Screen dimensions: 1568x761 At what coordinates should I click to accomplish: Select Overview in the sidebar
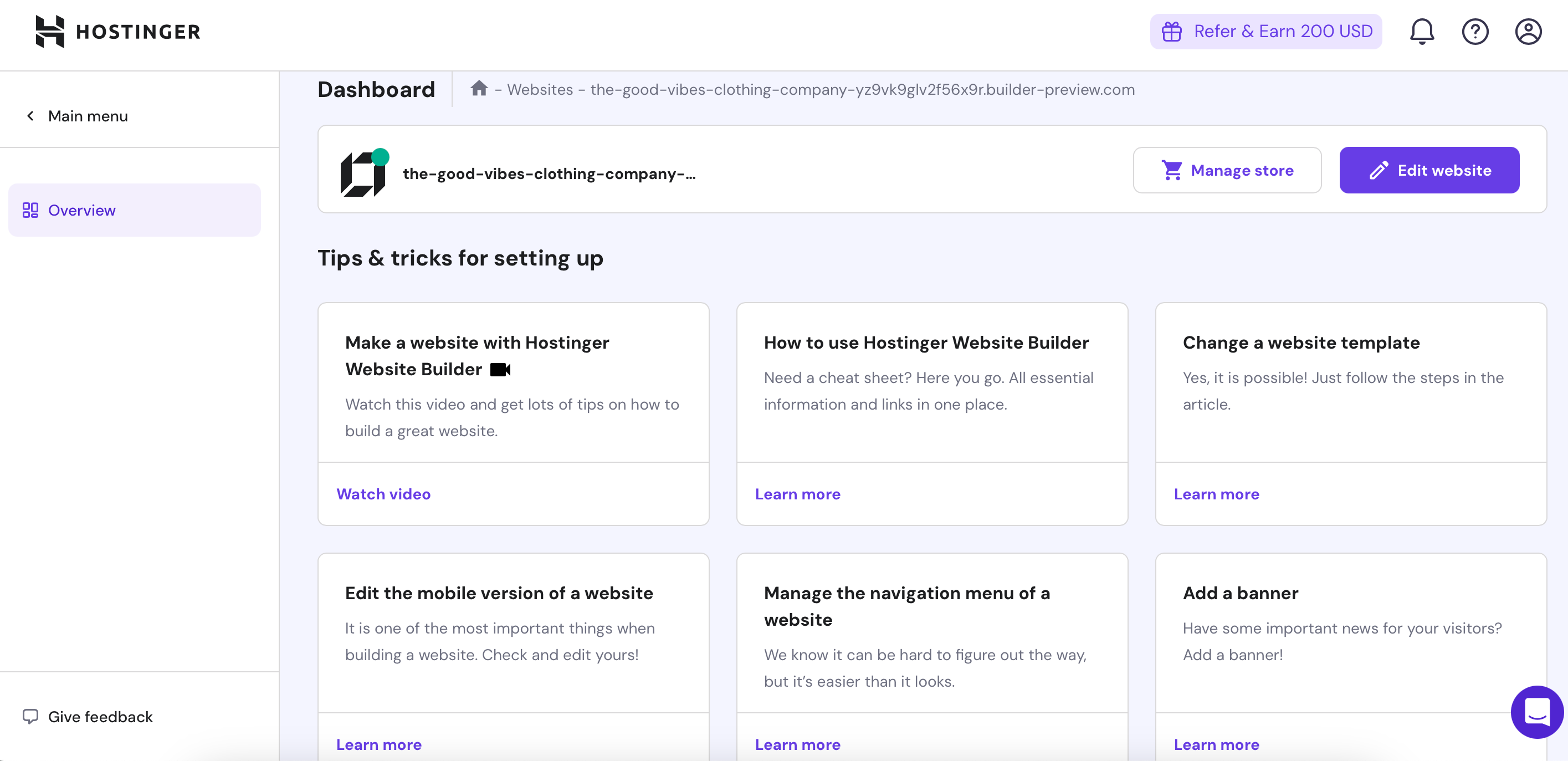(81, 210)
